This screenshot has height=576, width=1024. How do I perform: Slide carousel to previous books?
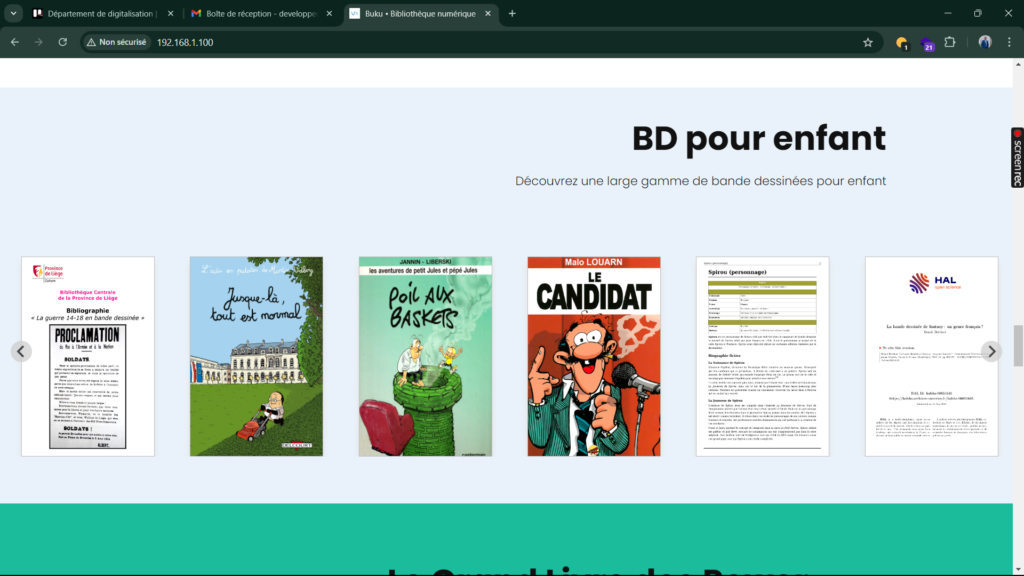pyautogui.click(x=21, y=351)
